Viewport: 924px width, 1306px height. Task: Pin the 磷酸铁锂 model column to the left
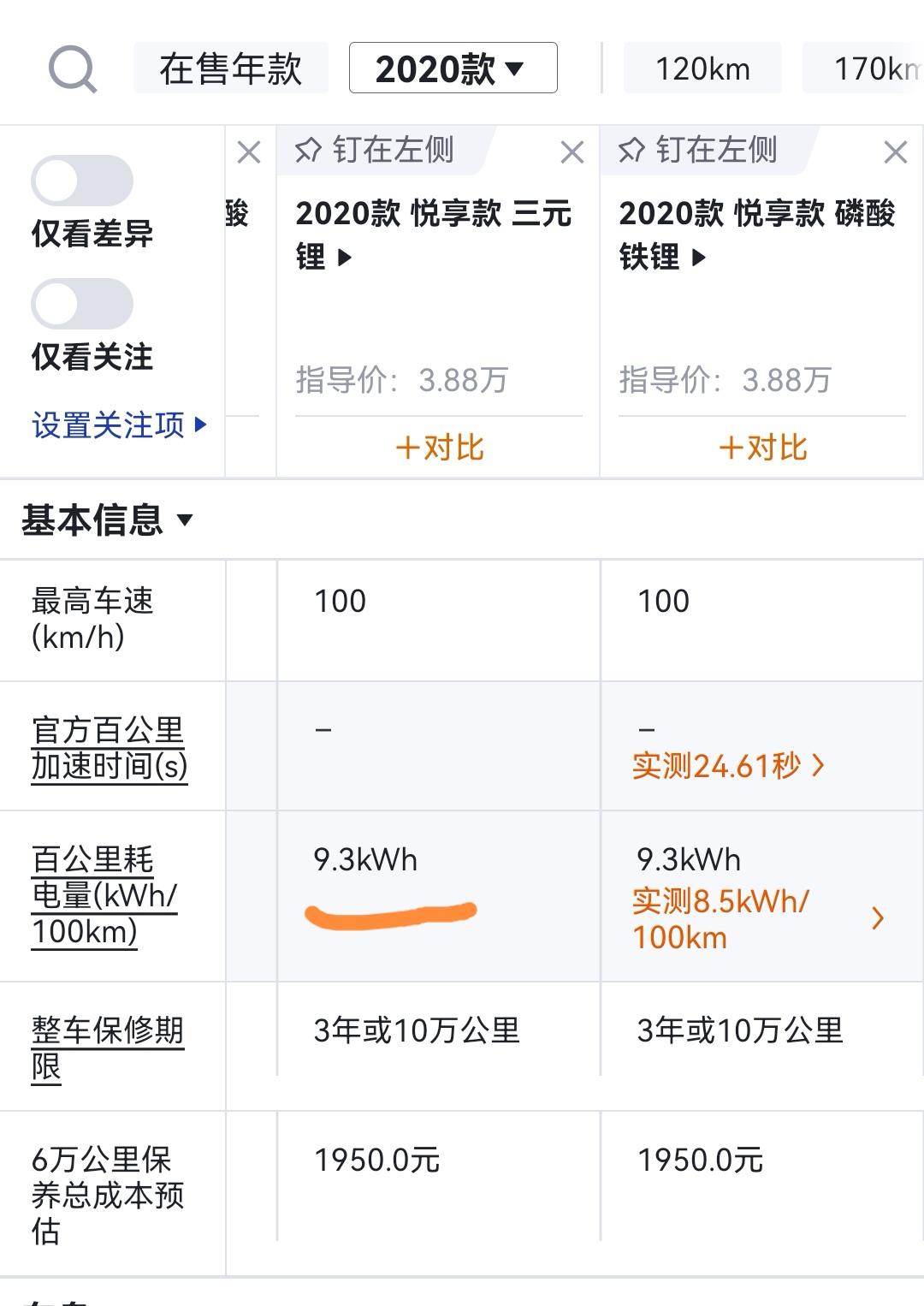(698, 150)
